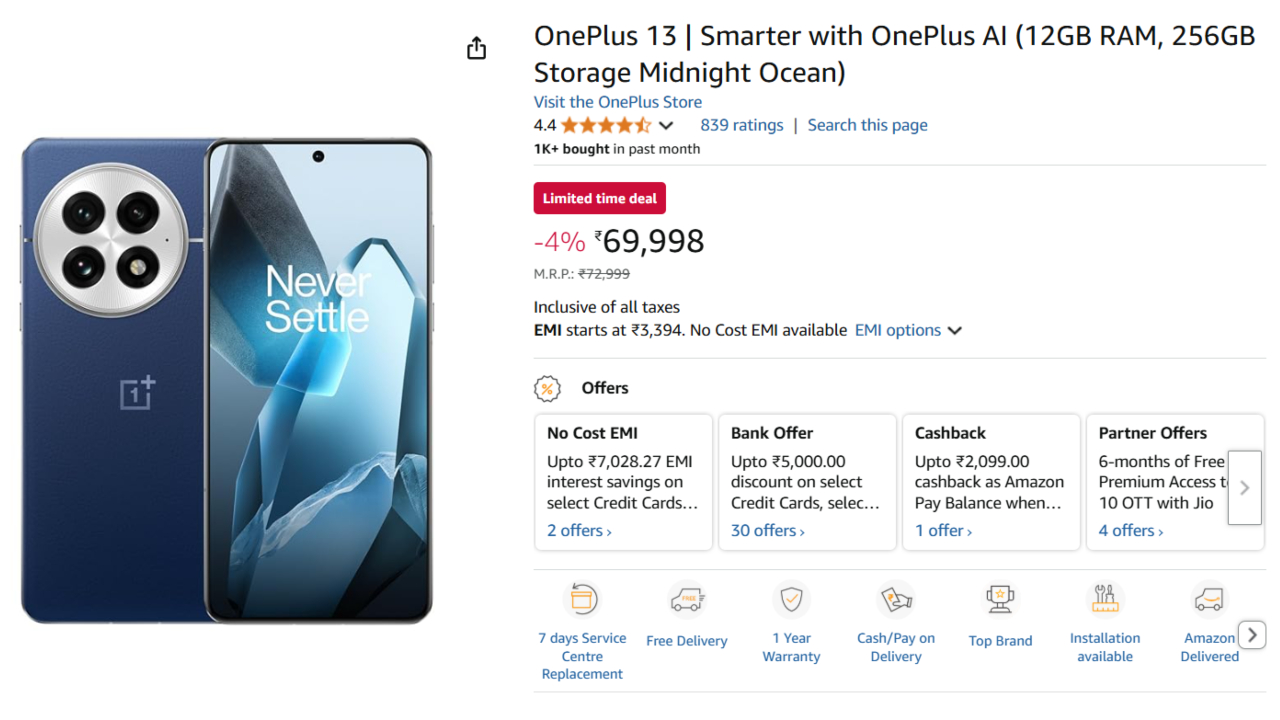The image size is (1280, 720).
Task: Click the OnePlus 13 product image
Action: (x=227, y=380)
